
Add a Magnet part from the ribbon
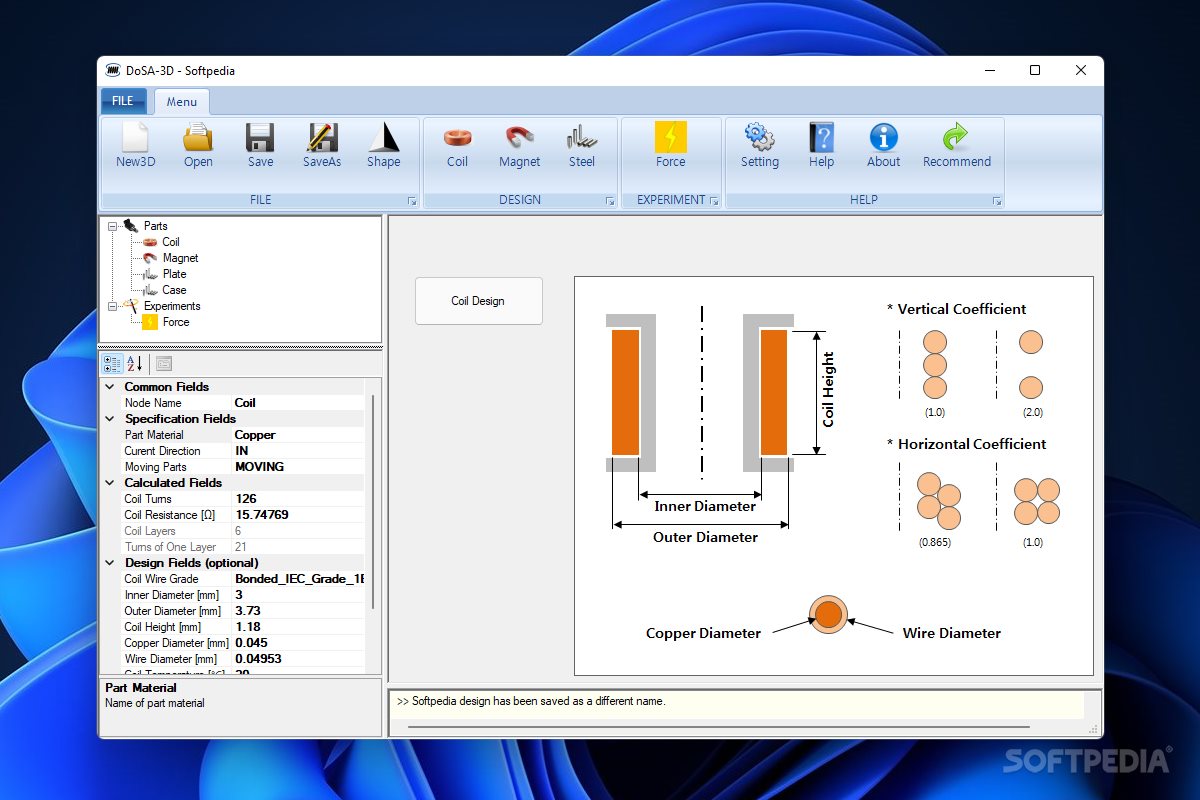(519, 137)
